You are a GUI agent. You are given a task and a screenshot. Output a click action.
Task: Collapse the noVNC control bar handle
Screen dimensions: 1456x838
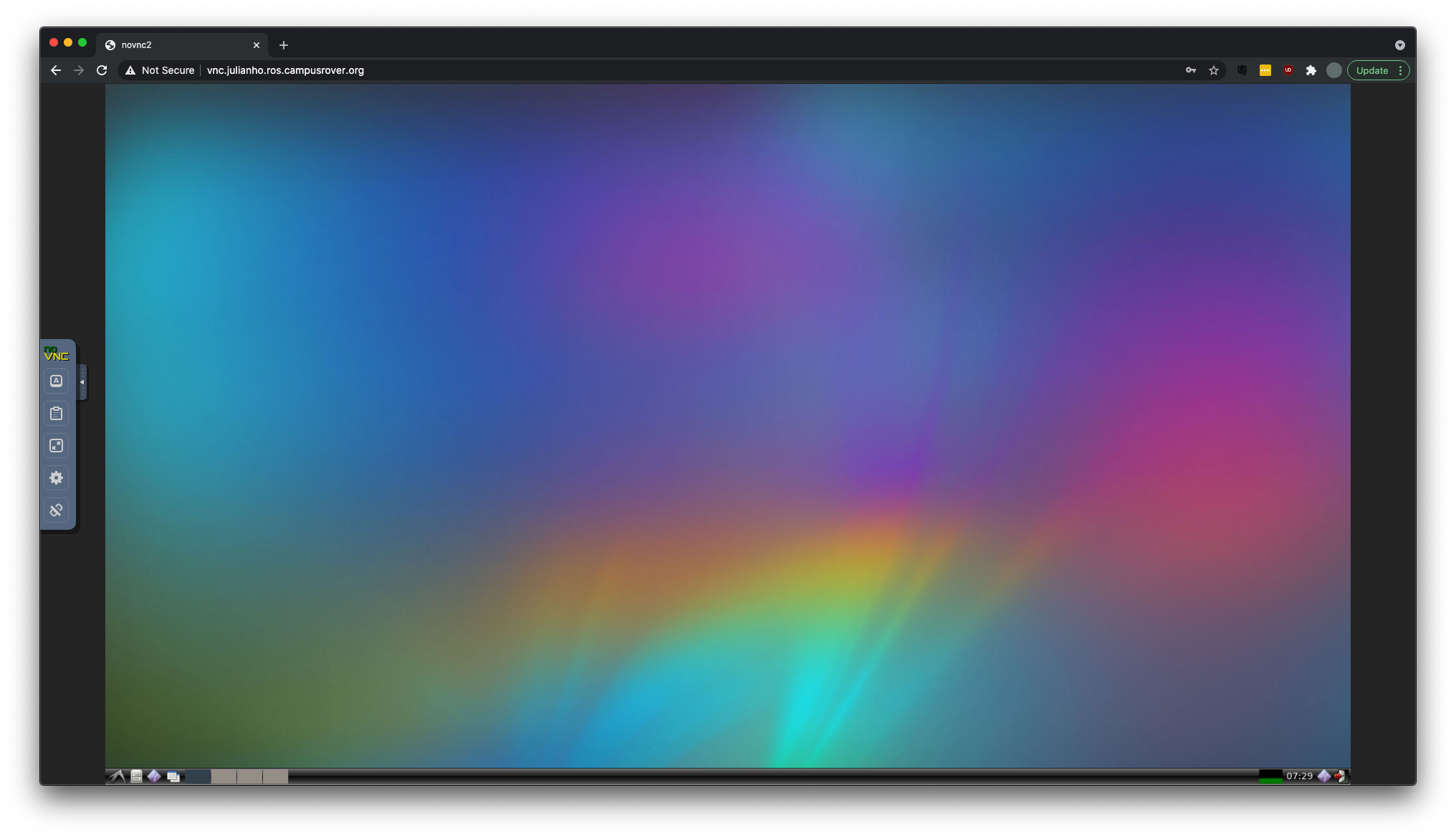82,382
